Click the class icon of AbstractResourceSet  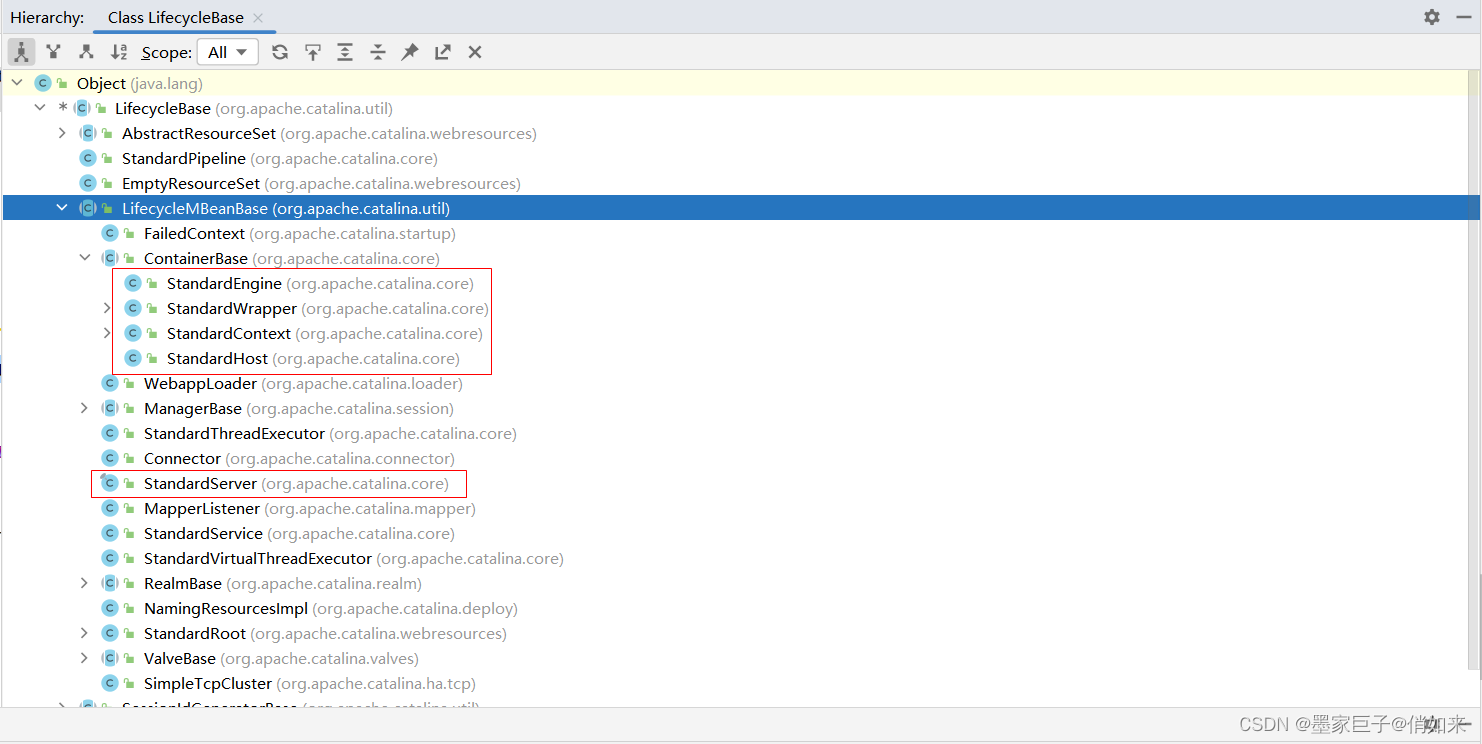click(x=88, y=133)
